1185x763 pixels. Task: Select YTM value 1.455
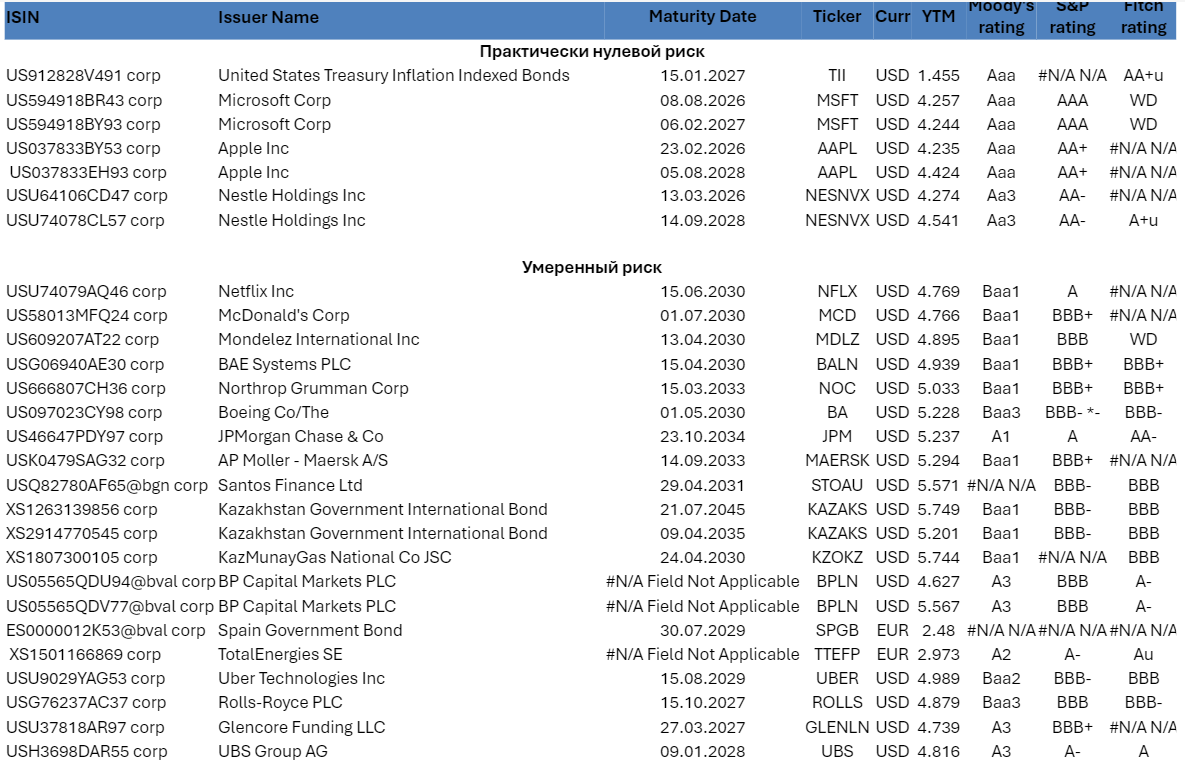click(938, 76)
